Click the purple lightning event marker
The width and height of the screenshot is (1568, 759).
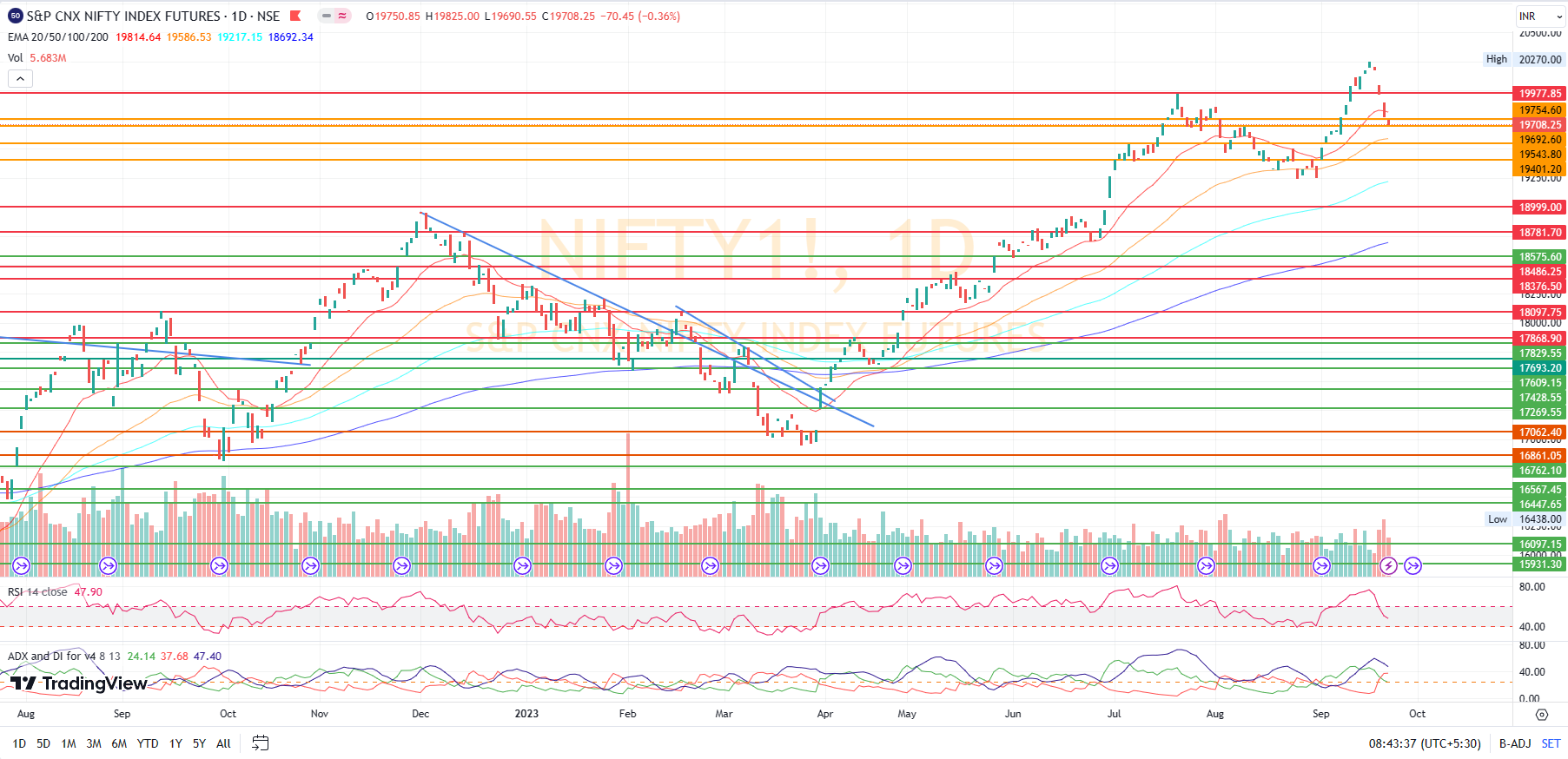click(1388, 566)
